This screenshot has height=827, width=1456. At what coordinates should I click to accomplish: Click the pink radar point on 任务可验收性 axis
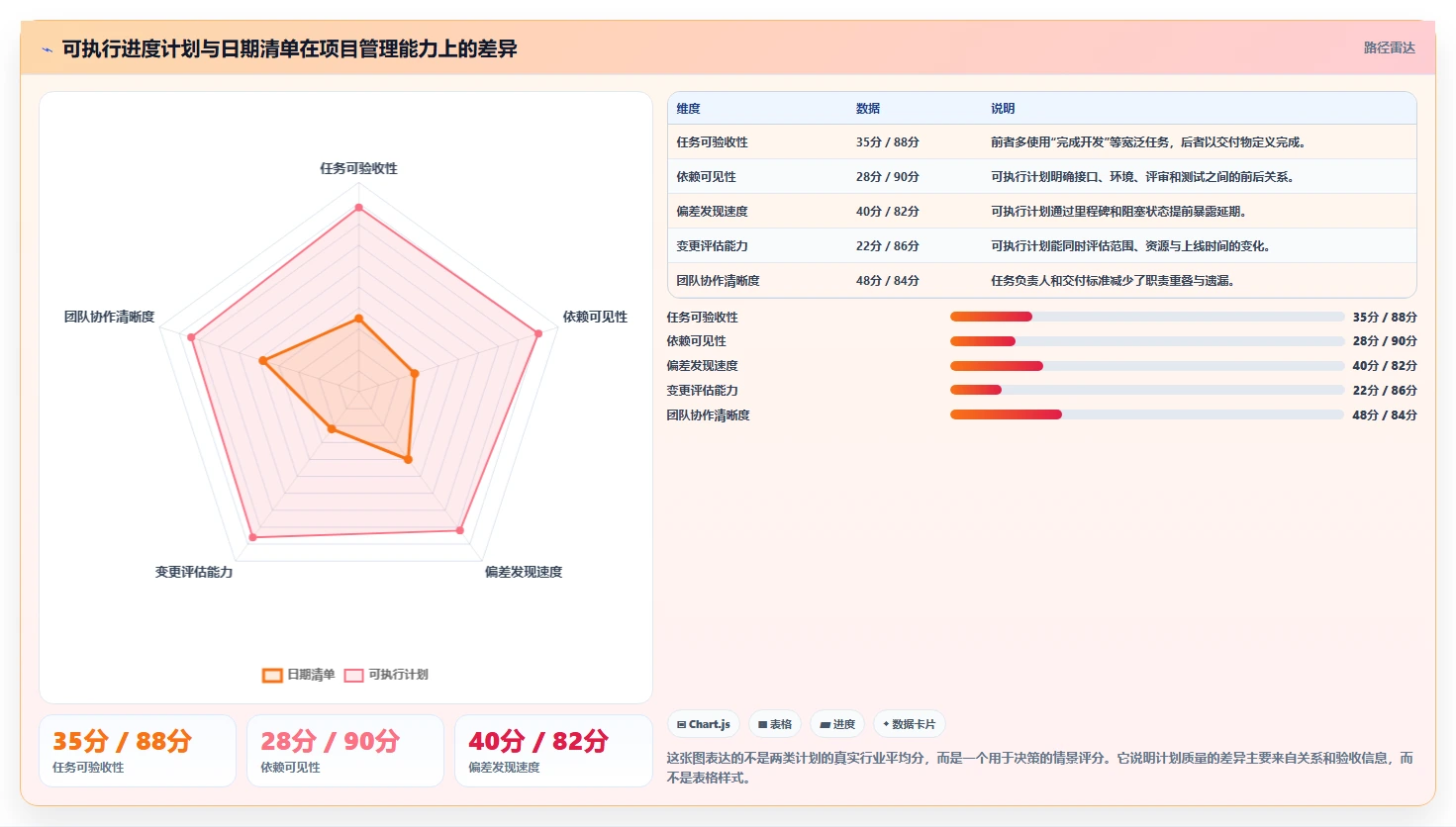[x=358, y=208]
